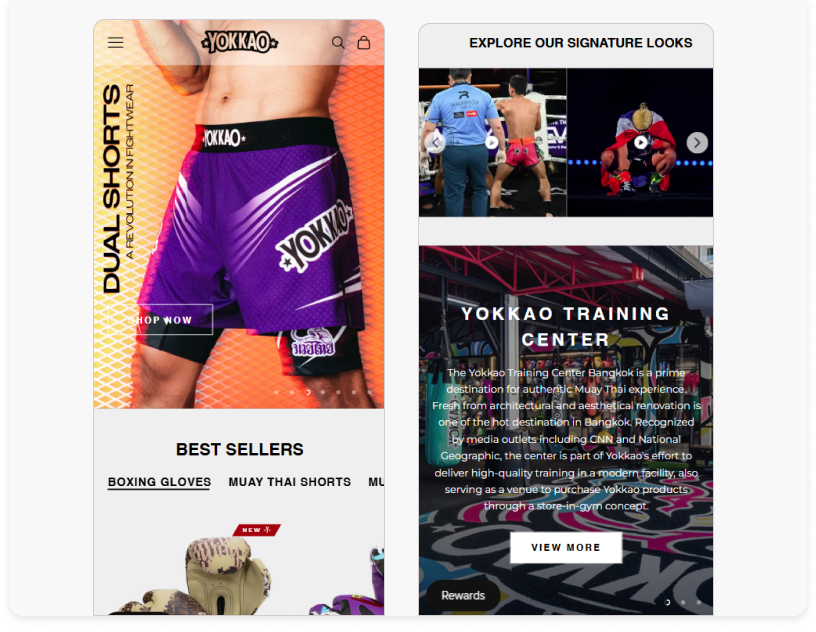The image size is (816, 632).
Task: Open the shopping bag cart
Action: (364, 42)
